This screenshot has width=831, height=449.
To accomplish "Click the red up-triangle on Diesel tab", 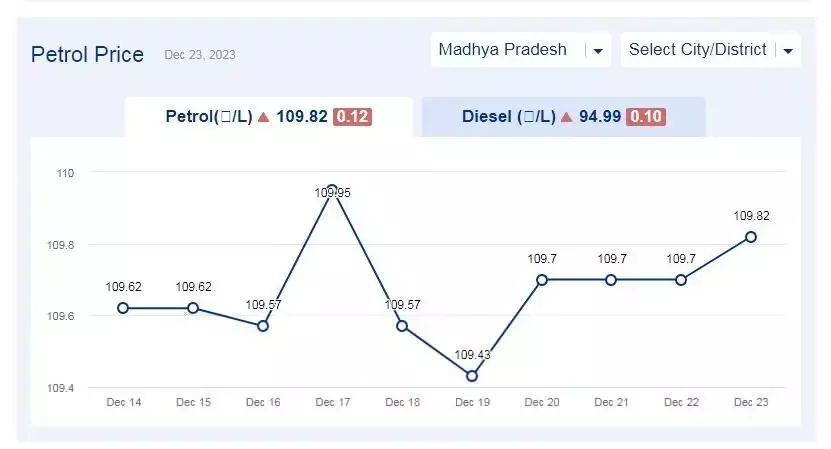I will coord(566,117).
